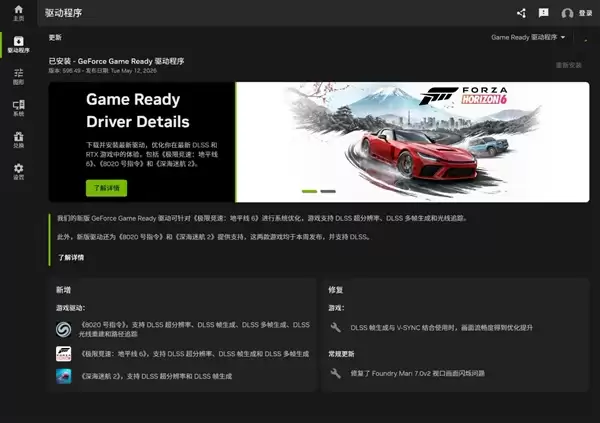Screen dimensions: 600x423
Task: Click the 登录 login text
Action: (x=585, y=13)
